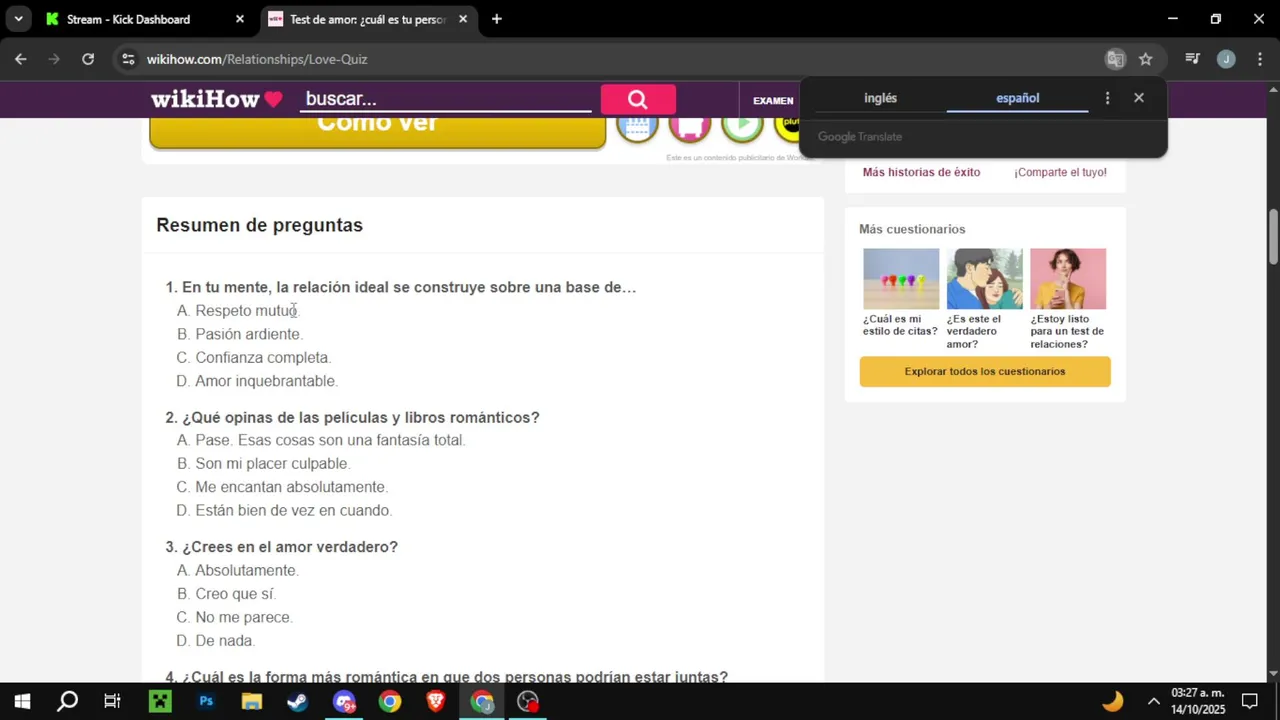The width and height of the screenshot is (1280, 720).
Task: Launch Minecraft from the taskbar
Action: [x=160, y=701]
